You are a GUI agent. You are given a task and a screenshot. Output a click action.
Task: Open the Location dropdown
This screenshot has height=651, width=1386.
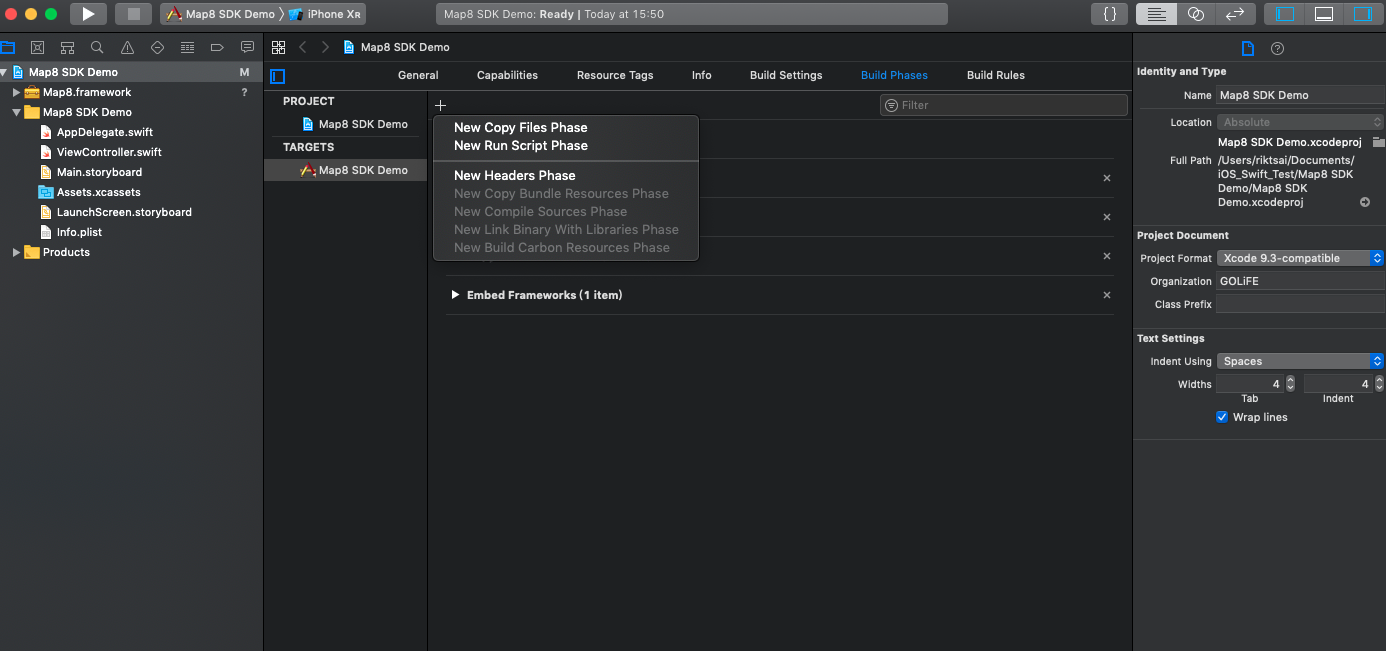(1300, 122)
